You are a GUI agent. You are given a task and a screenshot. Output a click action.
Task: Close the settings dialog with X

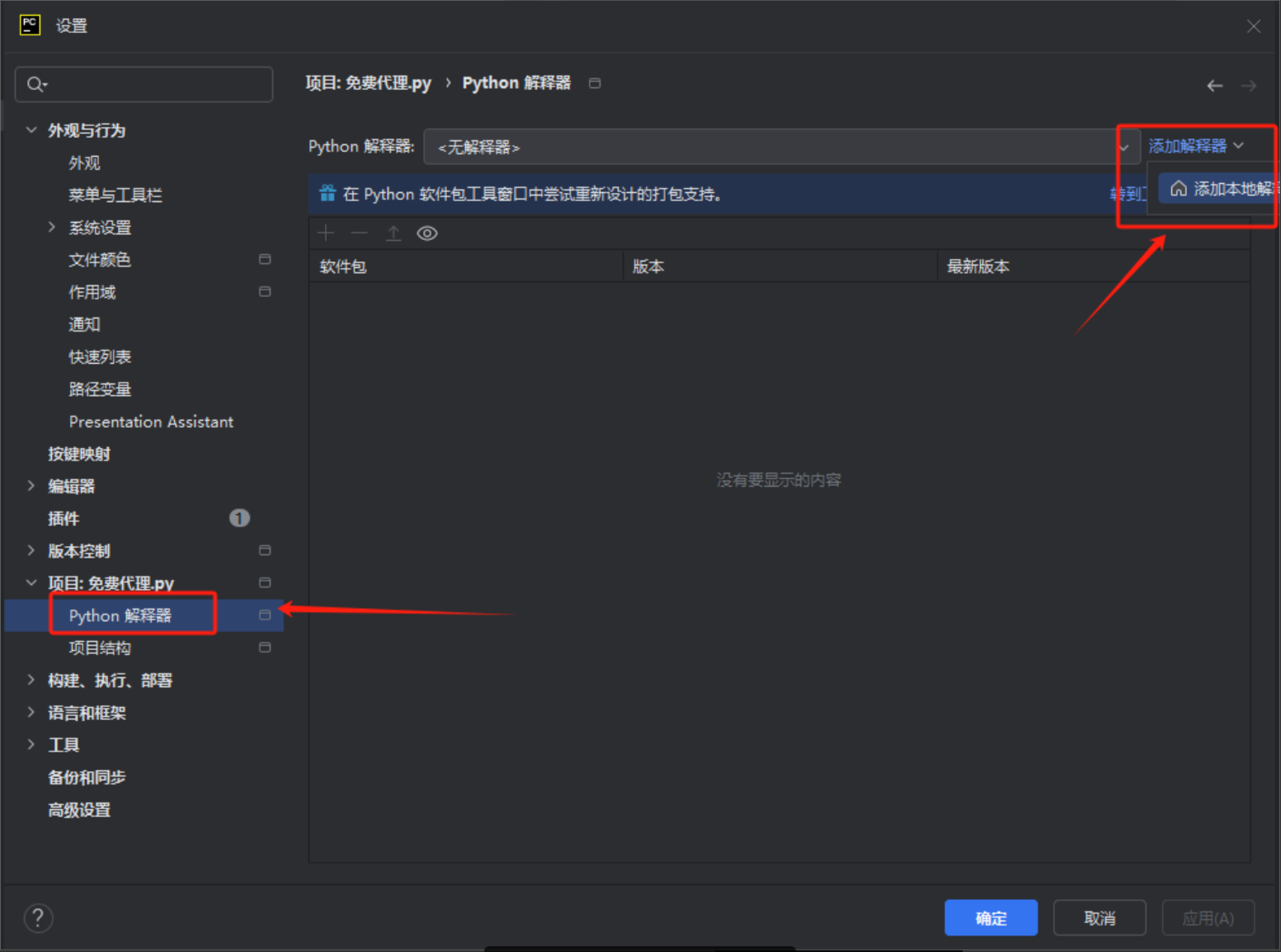(1254, 26)
